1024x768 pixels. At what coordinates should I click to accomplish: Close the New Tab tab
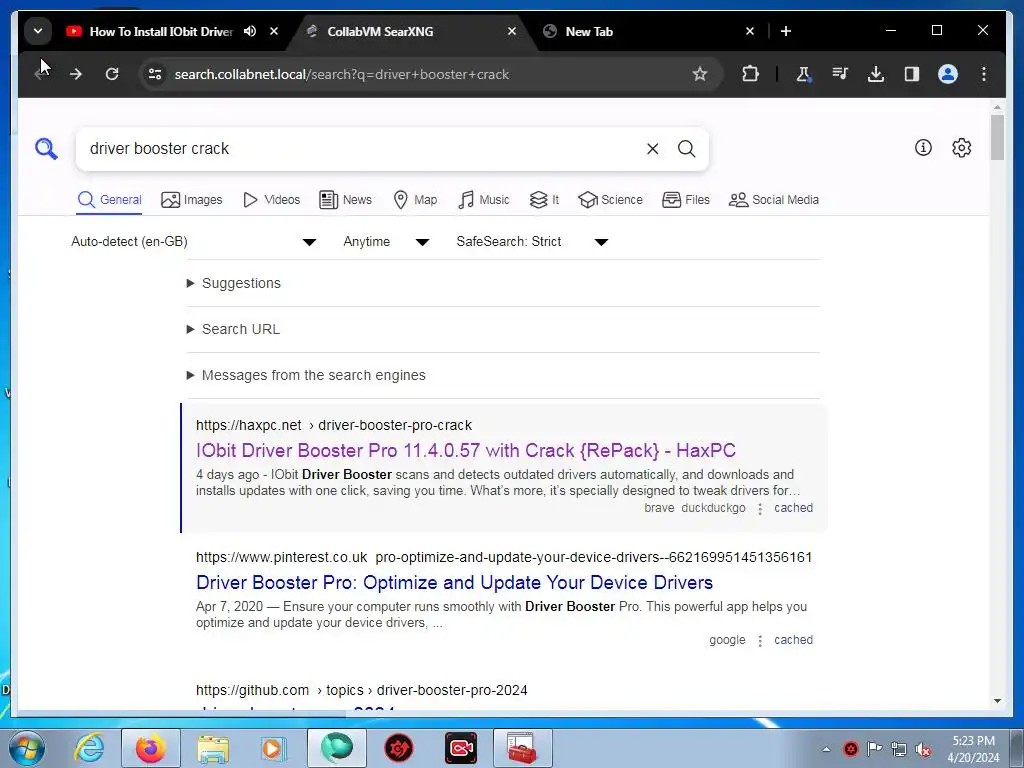[x=750, y=31]
